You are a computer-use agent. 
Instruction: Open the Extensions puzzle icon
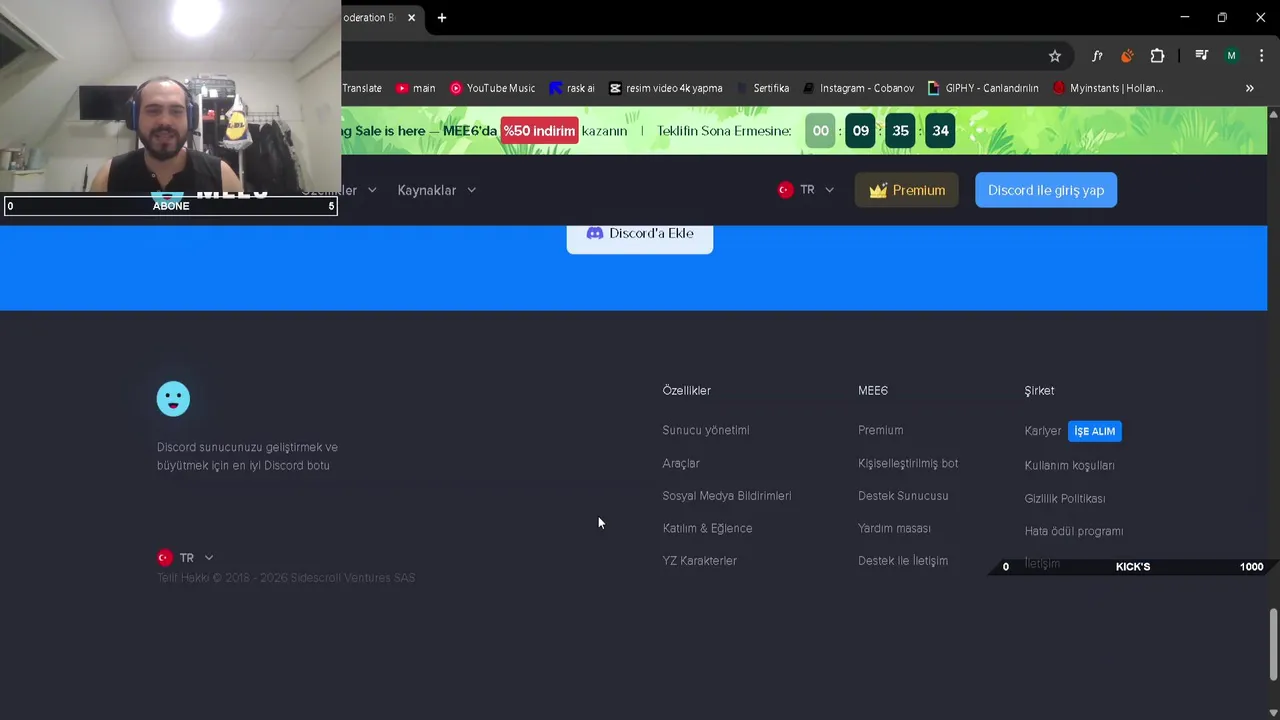pos(1157,56)
